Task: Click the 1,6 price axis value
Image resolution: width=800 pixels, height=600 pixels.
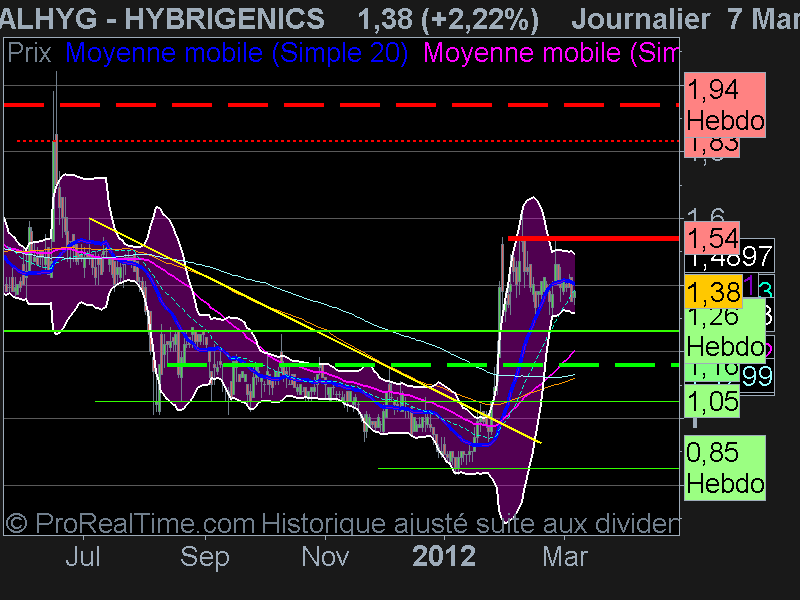Action: coord(705,215)
